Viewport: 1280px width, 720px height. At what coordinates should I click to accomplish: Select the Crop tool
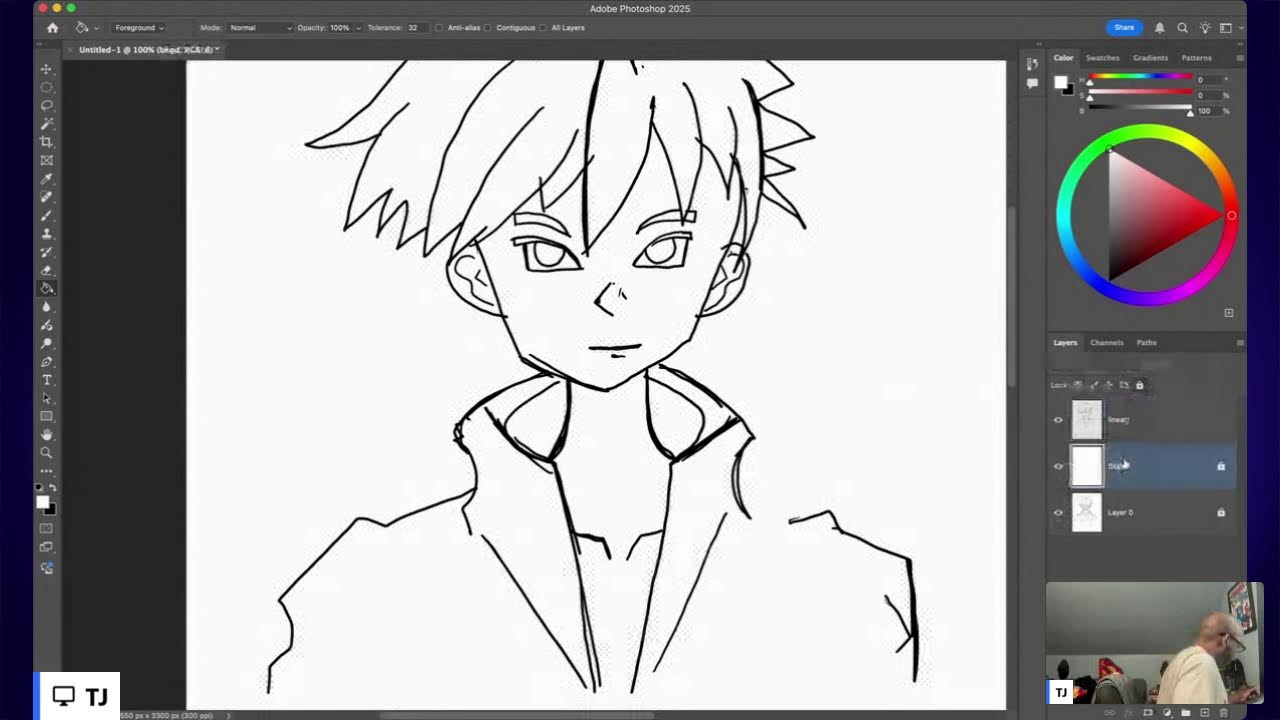point(46,142)
